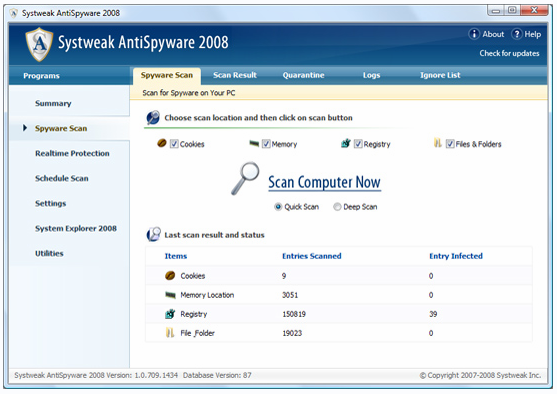Click the memory icon in Memory Location row
Image resolution: width=557 pixels, height=394 pixels.
coord(170,295)
